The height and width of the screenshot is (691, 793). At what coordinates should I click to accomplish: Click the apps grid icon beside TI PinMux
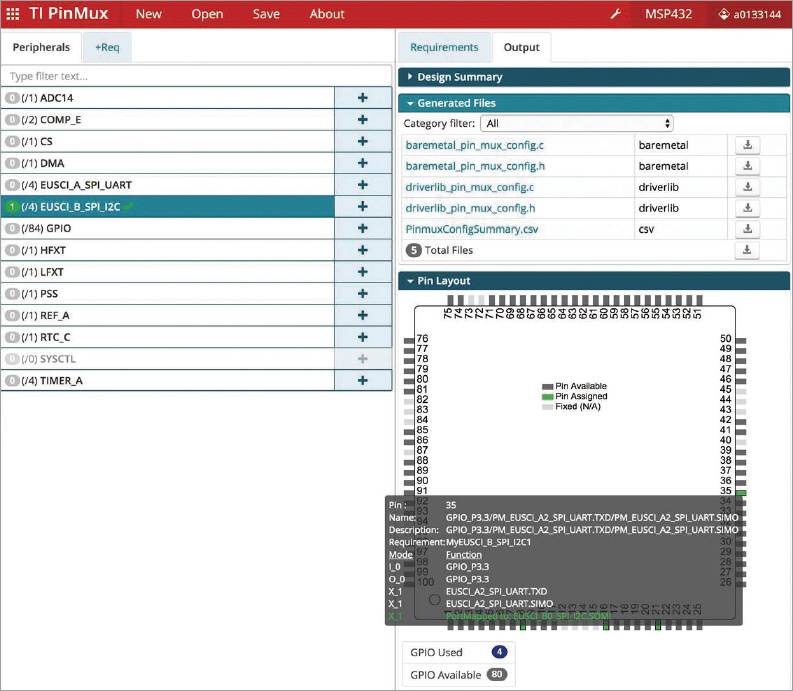coord(13,14)
